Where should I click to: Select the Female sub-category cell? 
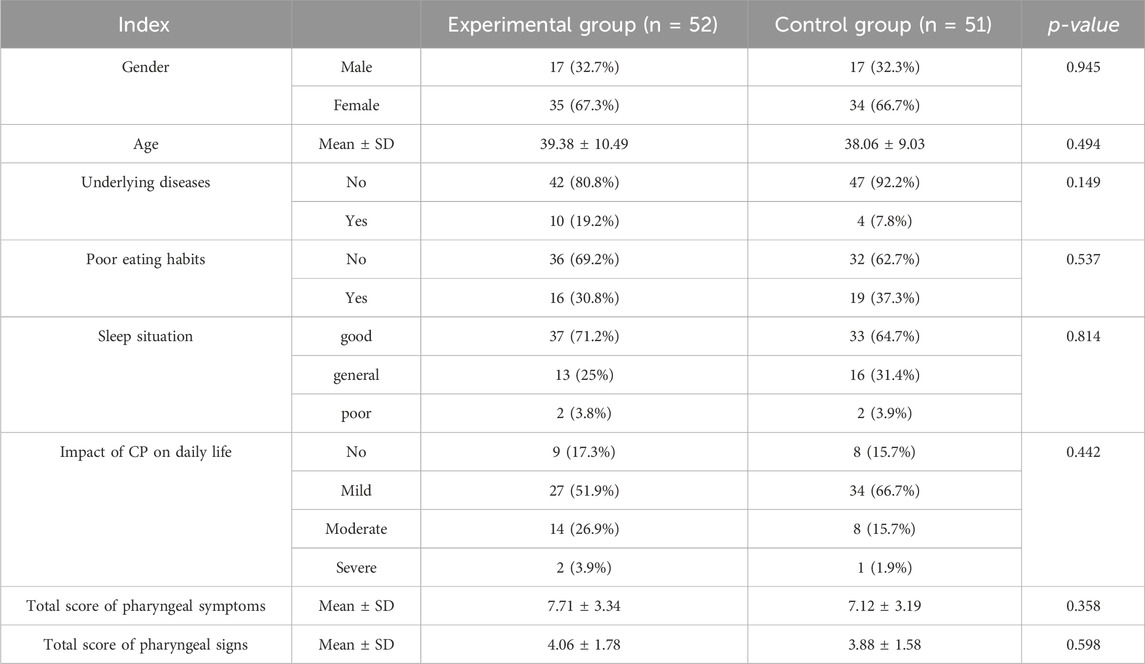point(356,105)
